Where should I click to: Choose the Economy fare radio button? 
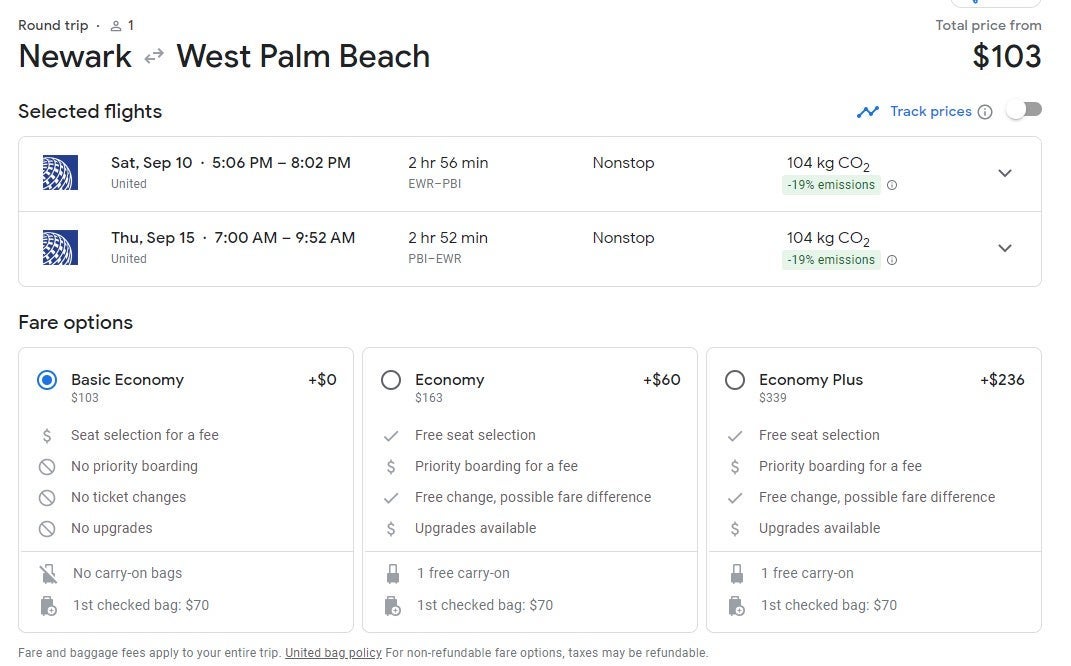pos(391,380)
